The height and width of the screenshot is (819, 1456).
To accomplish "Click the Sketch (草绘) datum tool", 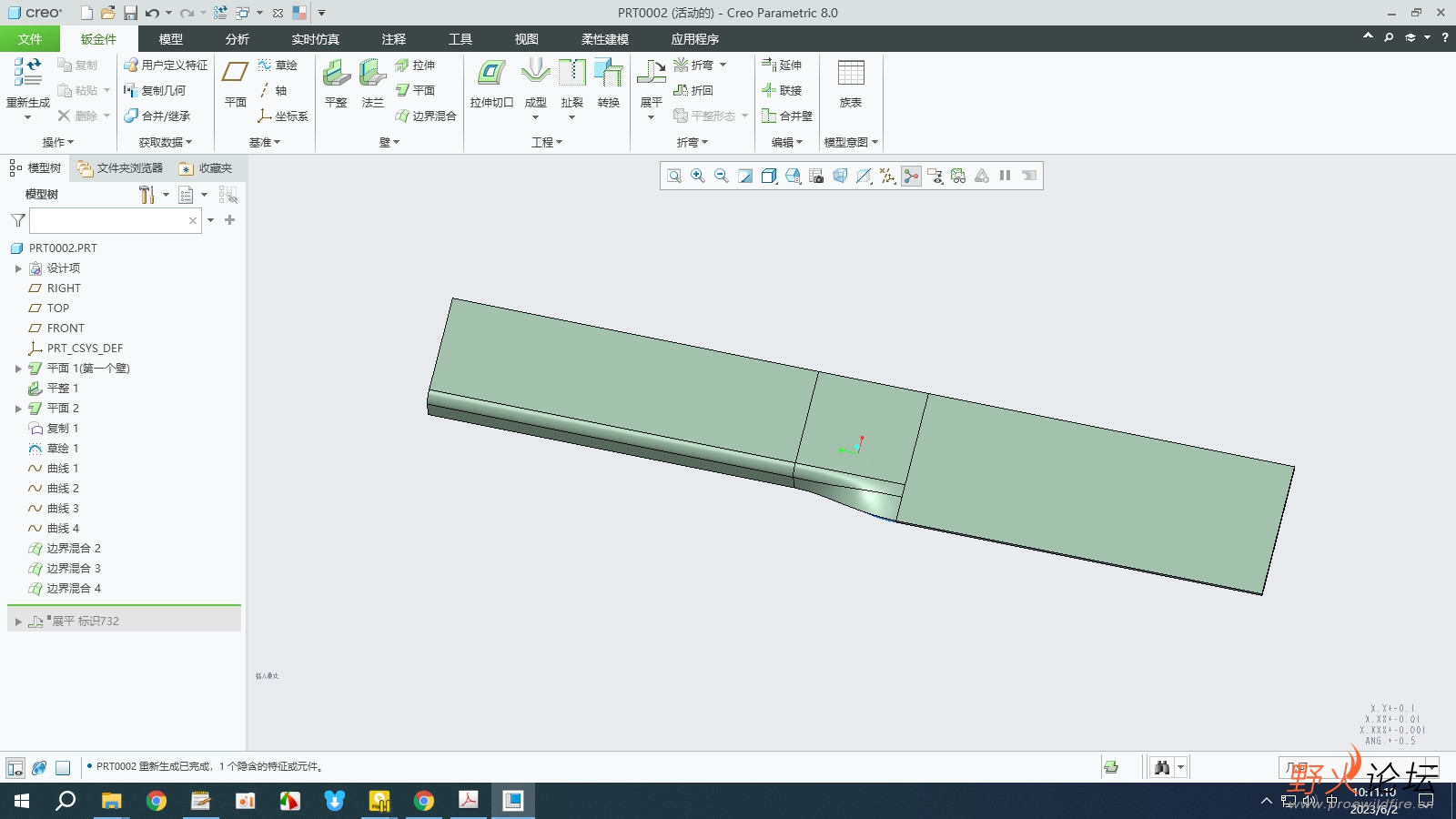I will point(278,65).
